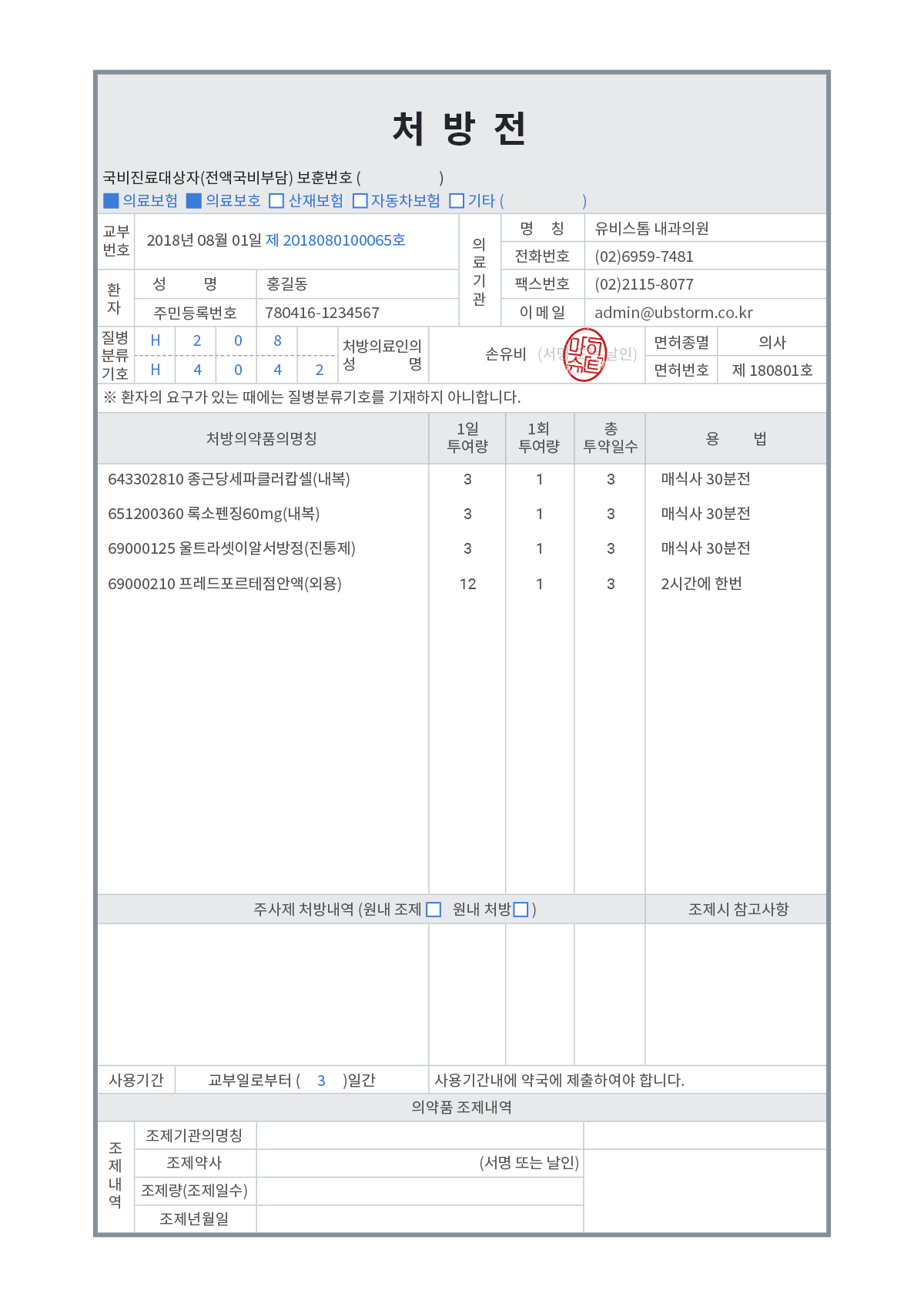Click the 조제년월일 field

(x=420, y=1219)
